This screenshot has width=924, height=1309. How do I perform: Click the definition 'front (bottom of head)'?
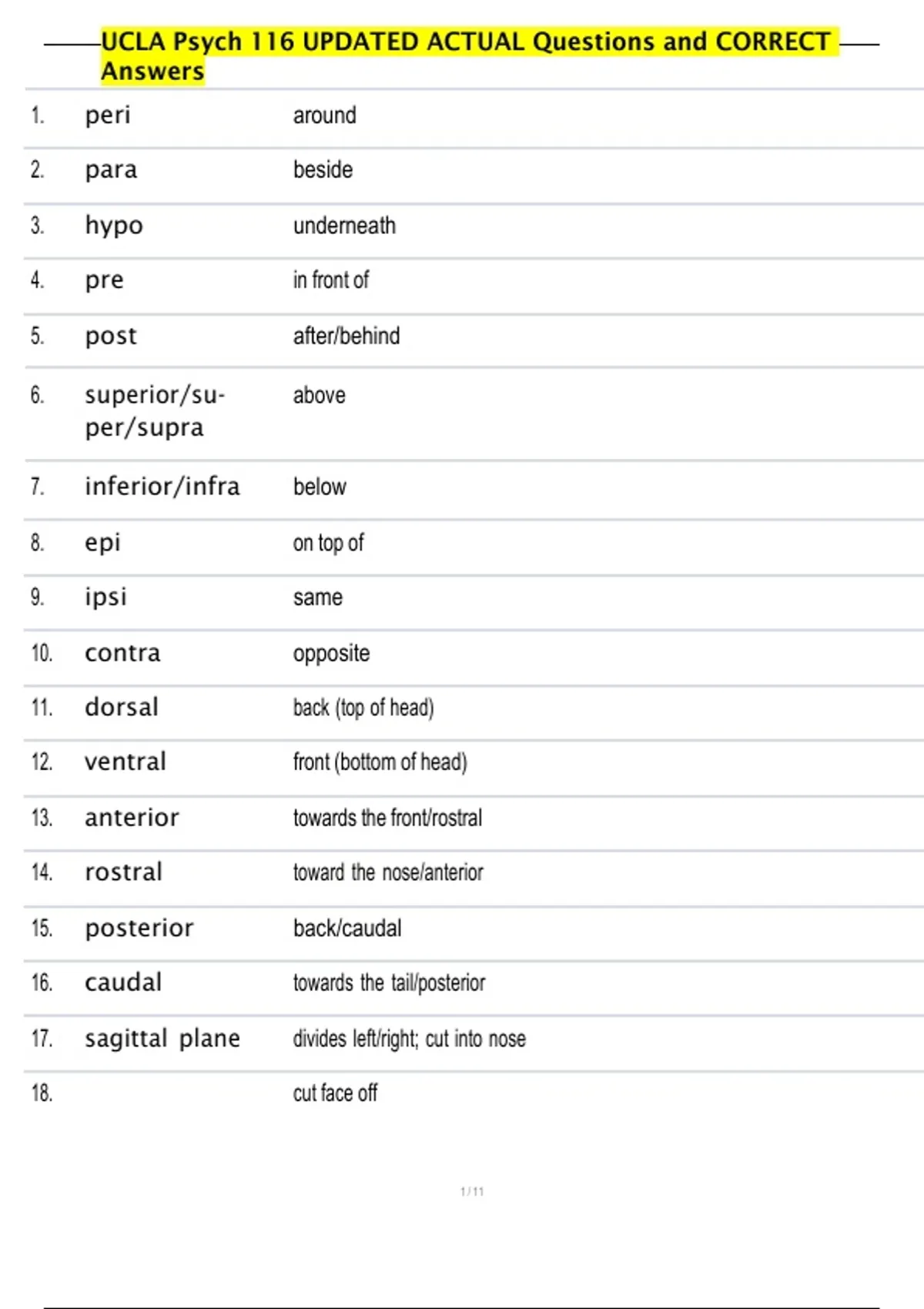point(380,762)
